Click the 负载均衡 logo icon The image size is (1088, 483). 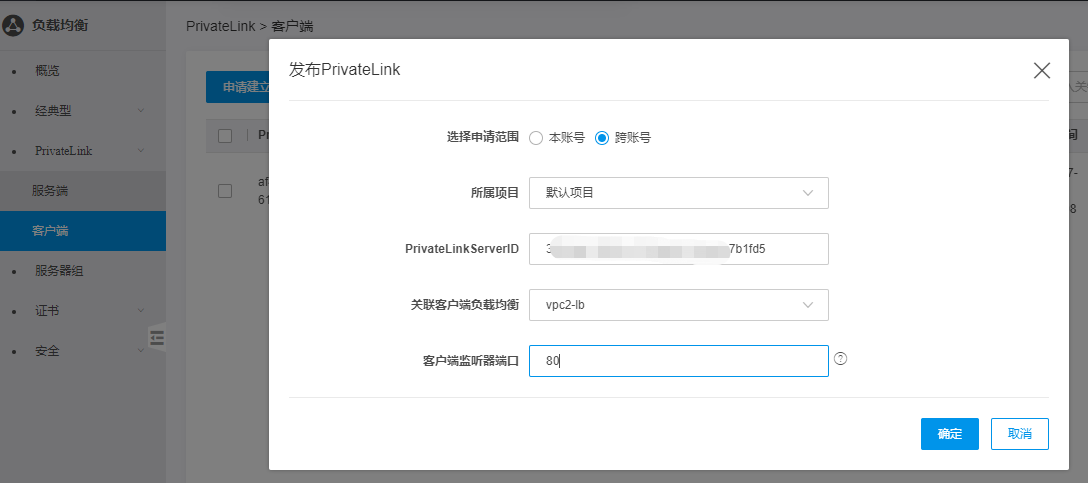coord(13,26)
